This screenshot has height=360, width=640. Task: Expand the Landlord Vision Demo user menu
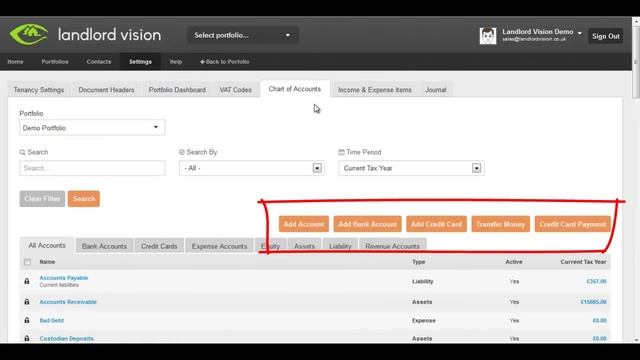(542, 35)
